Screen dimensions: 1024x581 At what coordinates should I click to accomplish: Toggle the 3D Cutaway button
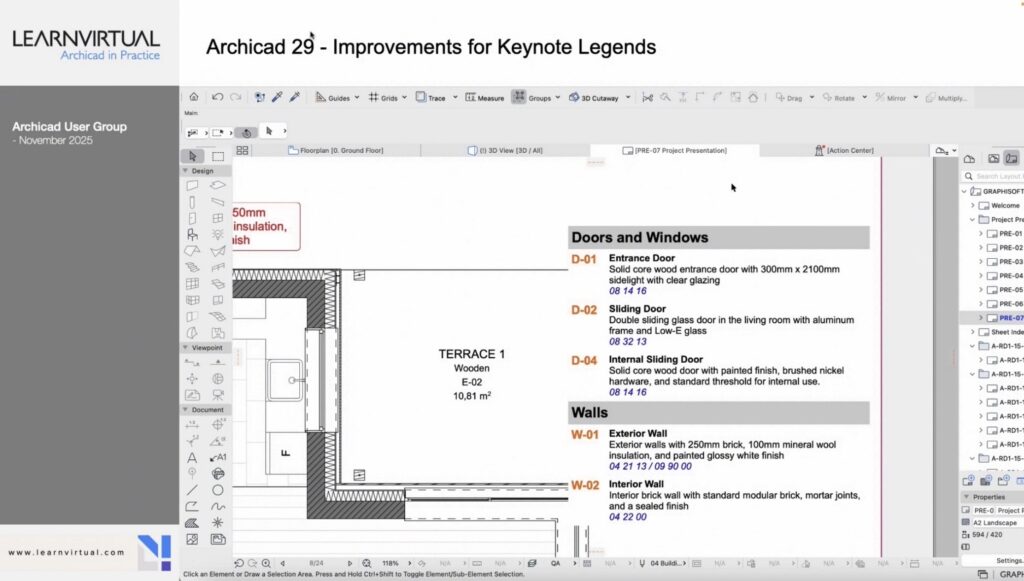coord(594,97)
